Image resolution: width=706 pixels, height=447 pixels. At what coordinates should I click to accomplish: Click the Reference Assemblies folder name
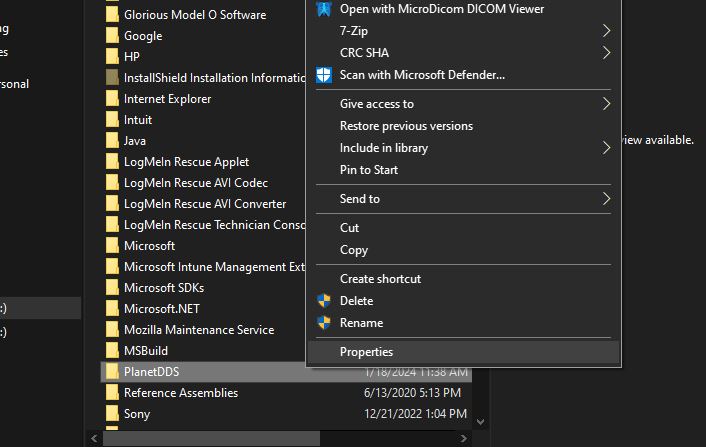click(181, 393)
